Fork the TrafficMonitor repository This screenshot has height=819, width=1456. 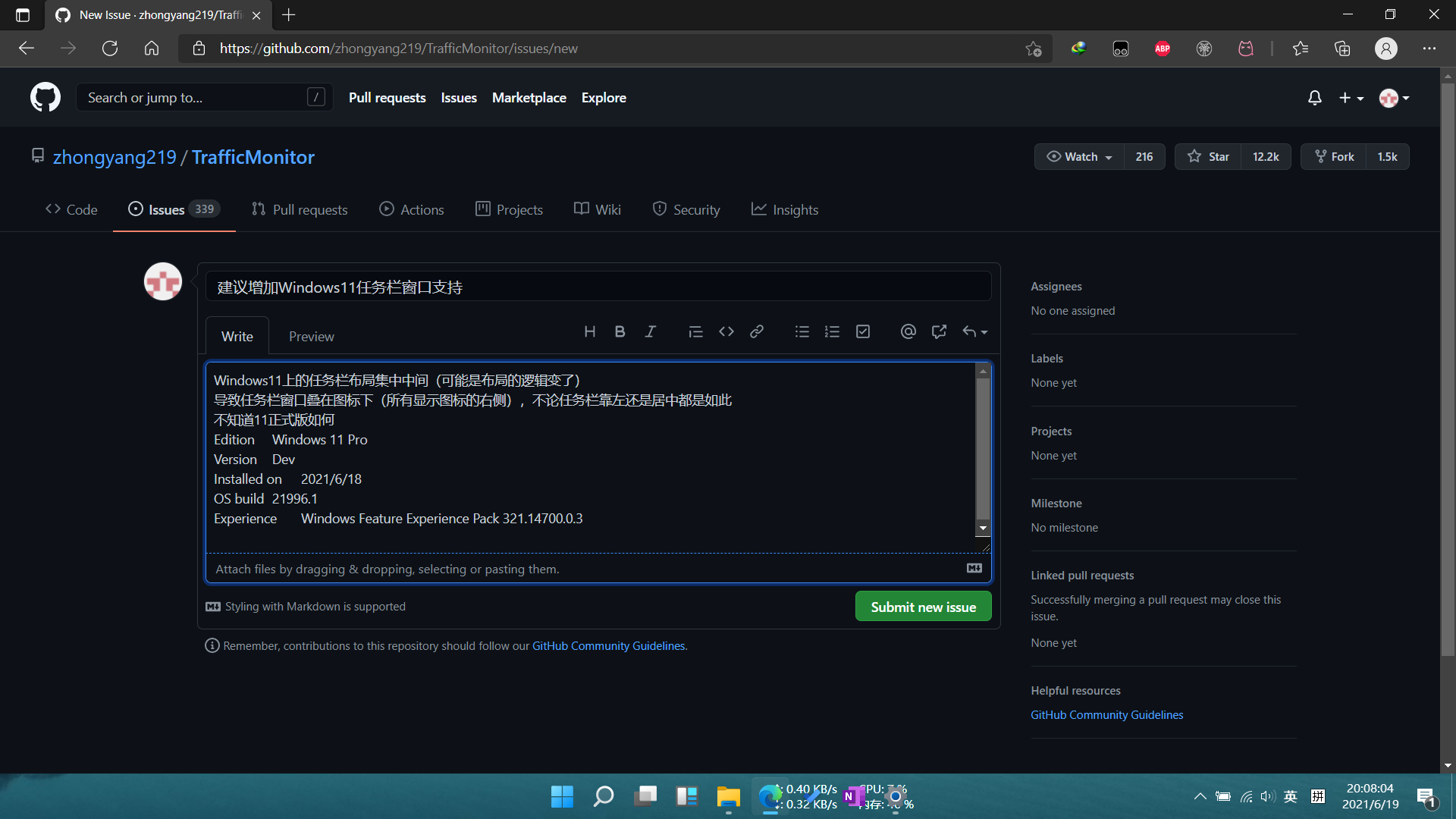point(1334,156)
